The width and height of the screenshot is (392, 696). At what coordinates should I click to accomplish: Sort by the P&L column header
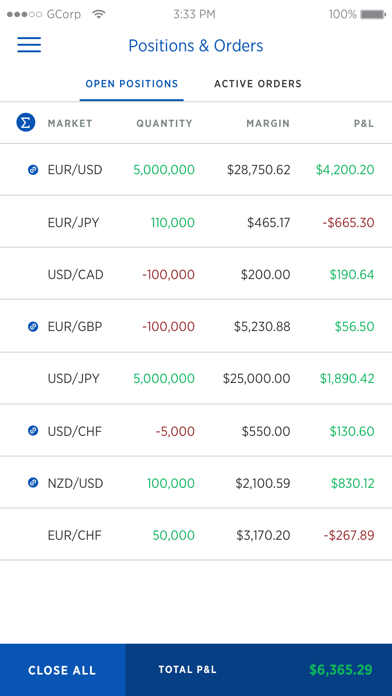[x=364, y=123]
